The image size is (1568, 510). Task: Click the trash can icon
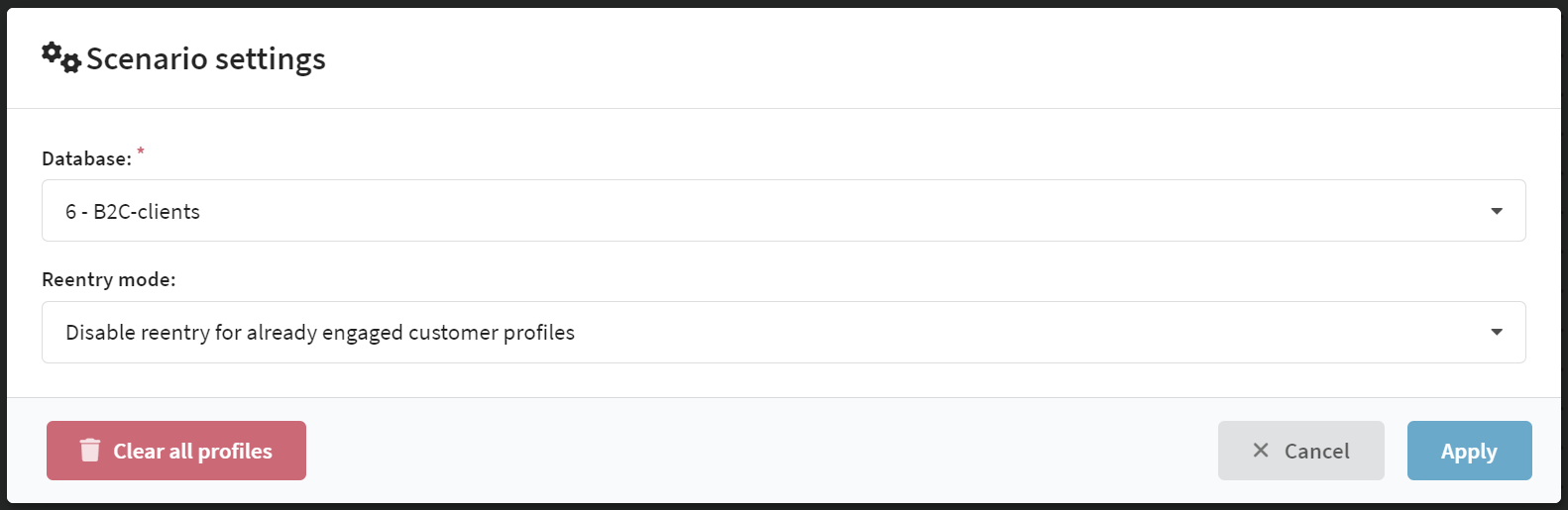pyautogui.click(x=90, y=451)
